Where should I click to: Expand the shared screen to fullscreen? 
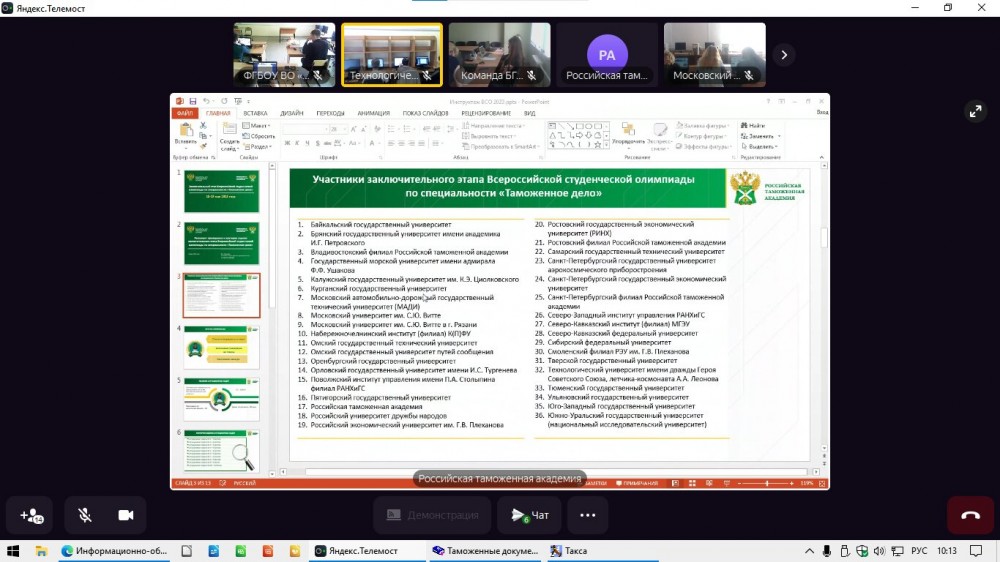tap(975, 112)
